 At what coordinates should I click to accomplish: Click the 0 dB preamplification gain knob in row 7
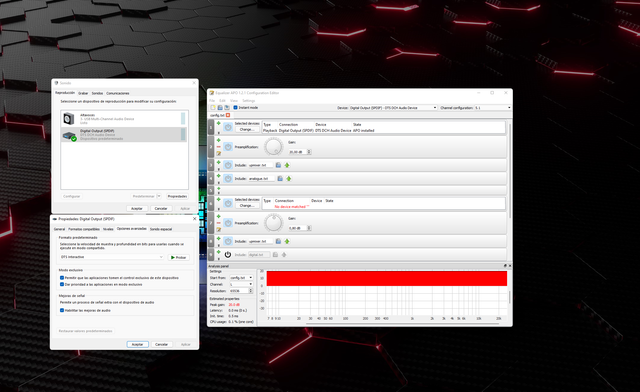coord(273,223)
